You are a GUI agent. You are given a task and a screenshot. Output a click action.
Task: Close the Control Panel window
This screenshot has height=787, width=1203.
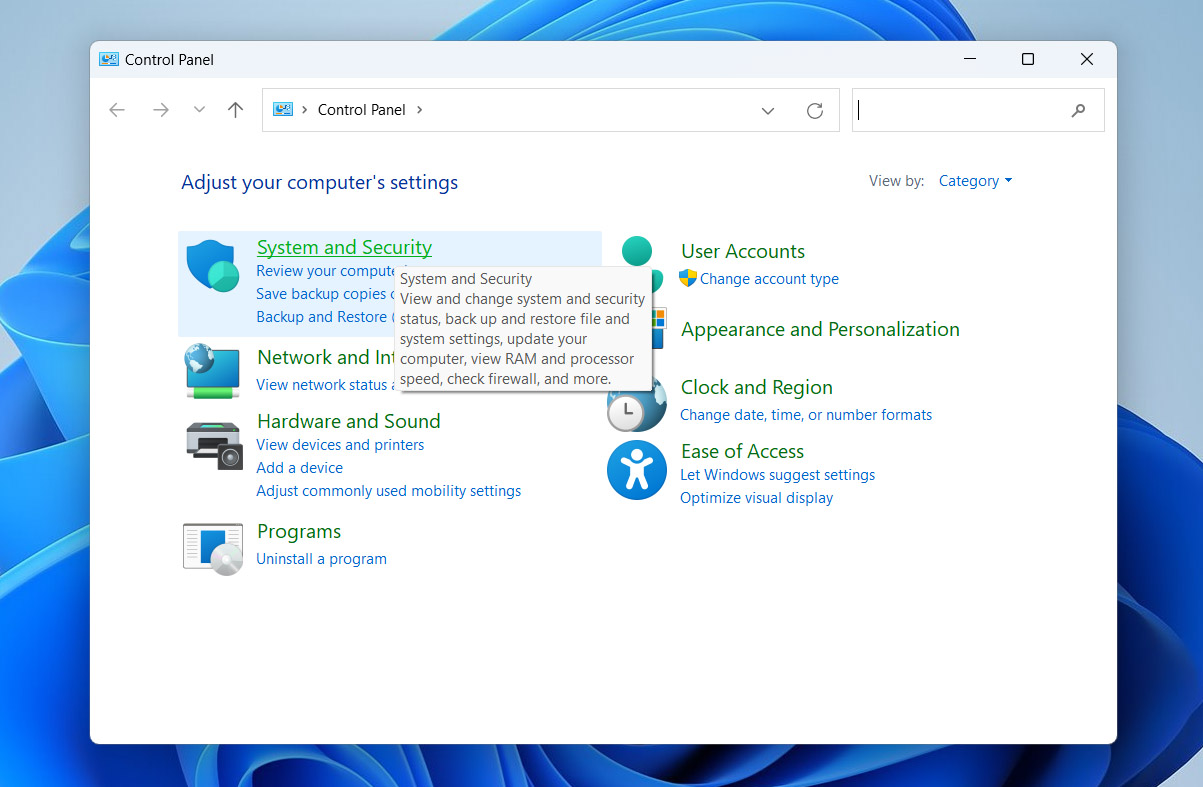(1086, 59)
